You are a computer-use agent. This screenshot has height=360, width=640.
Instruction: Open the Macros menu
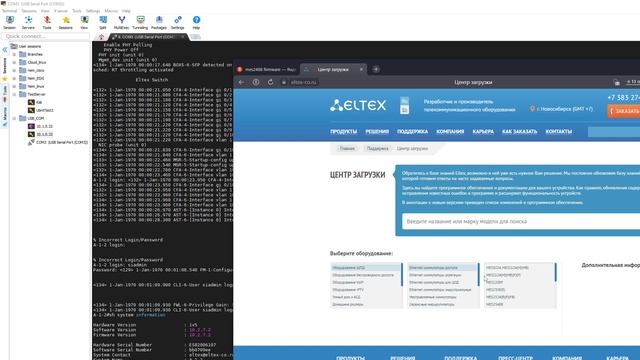pos(111,11)
